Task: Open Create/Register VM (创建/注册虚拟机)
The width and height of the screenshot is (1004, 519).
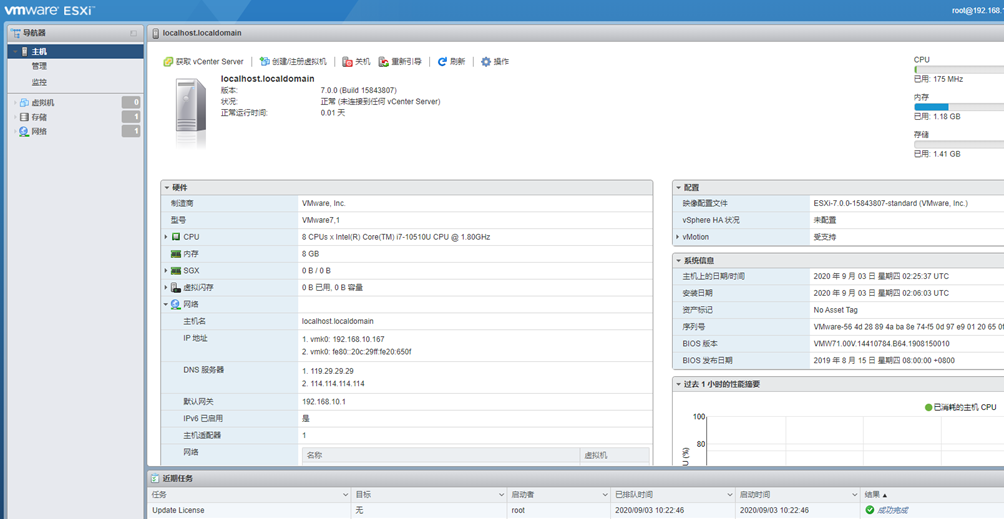Action: (x=293, y=62)
